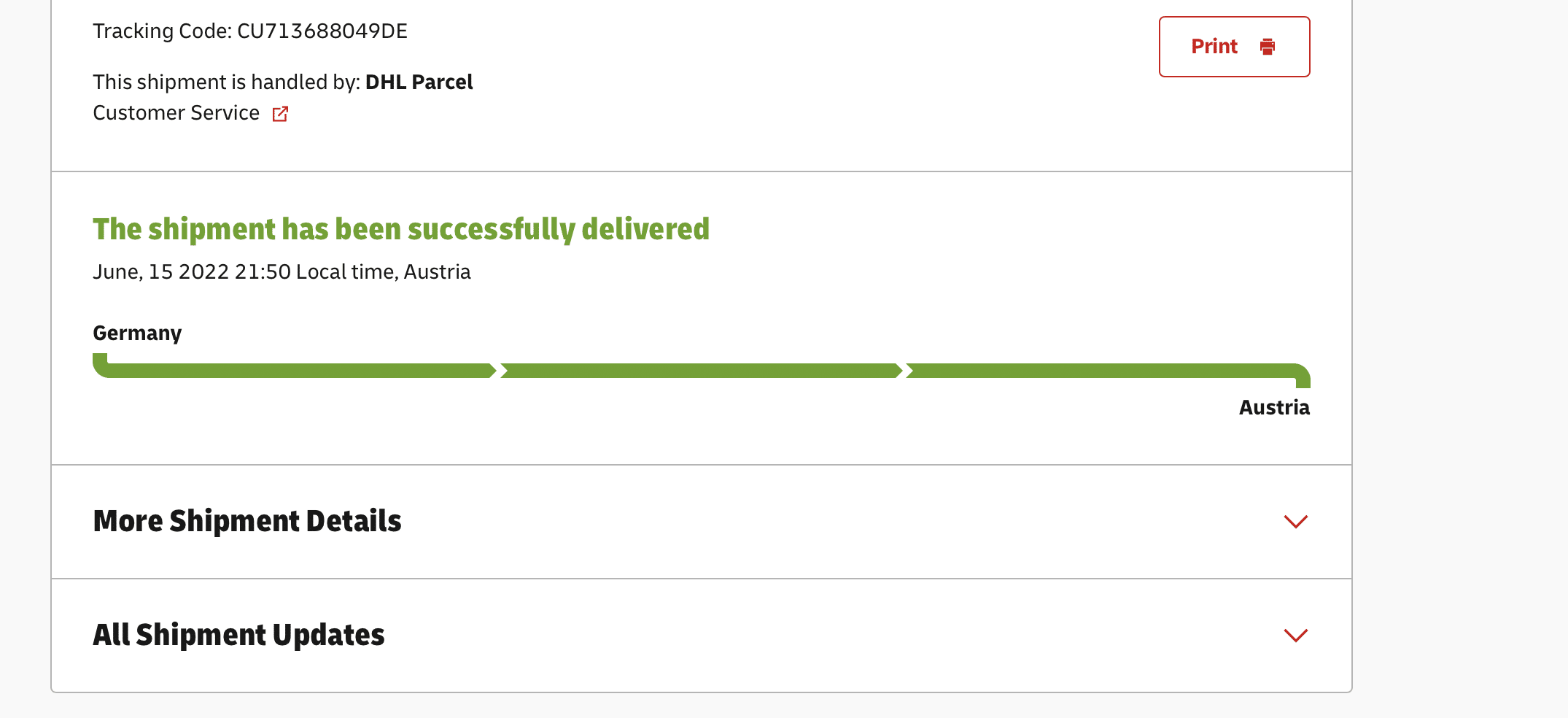Click first segment of delivery progress bar
Image resolution: width=1568 pixels, height=718 pixels.
pos(295,371)
